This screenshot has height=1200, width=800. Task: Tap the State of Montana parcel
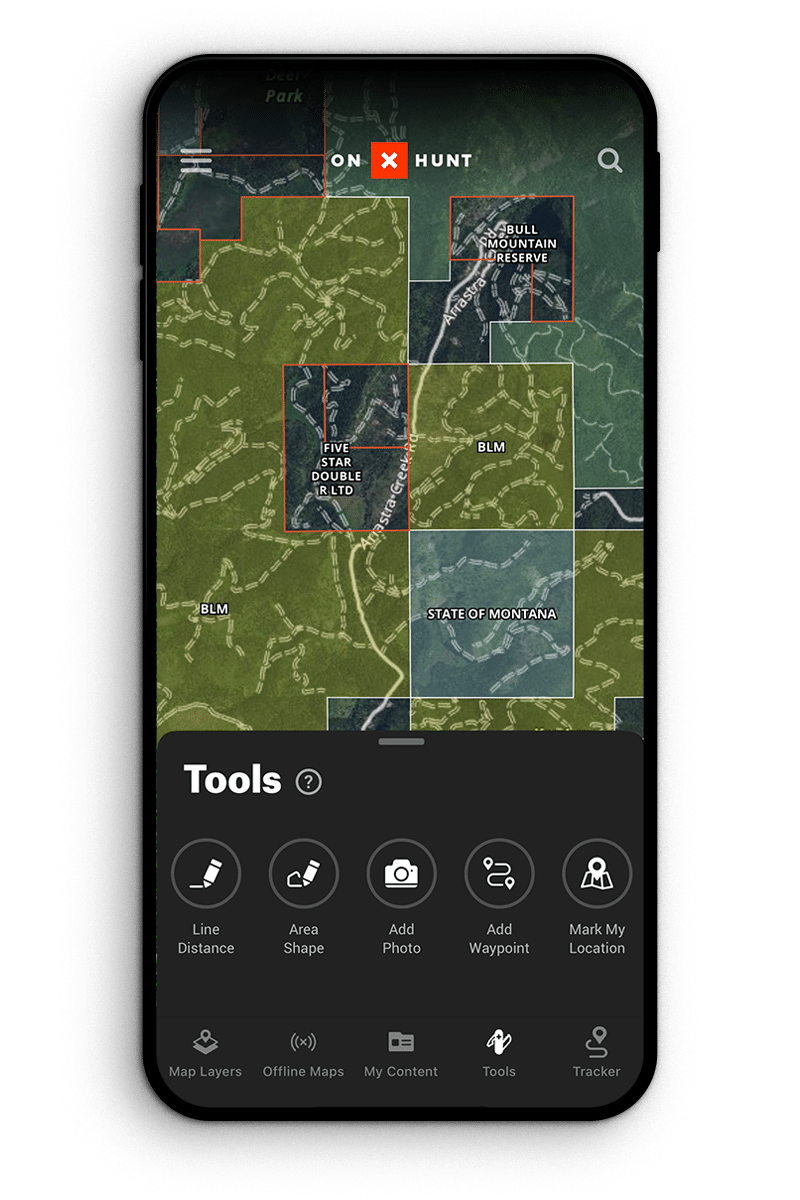[x=491, y=614]
